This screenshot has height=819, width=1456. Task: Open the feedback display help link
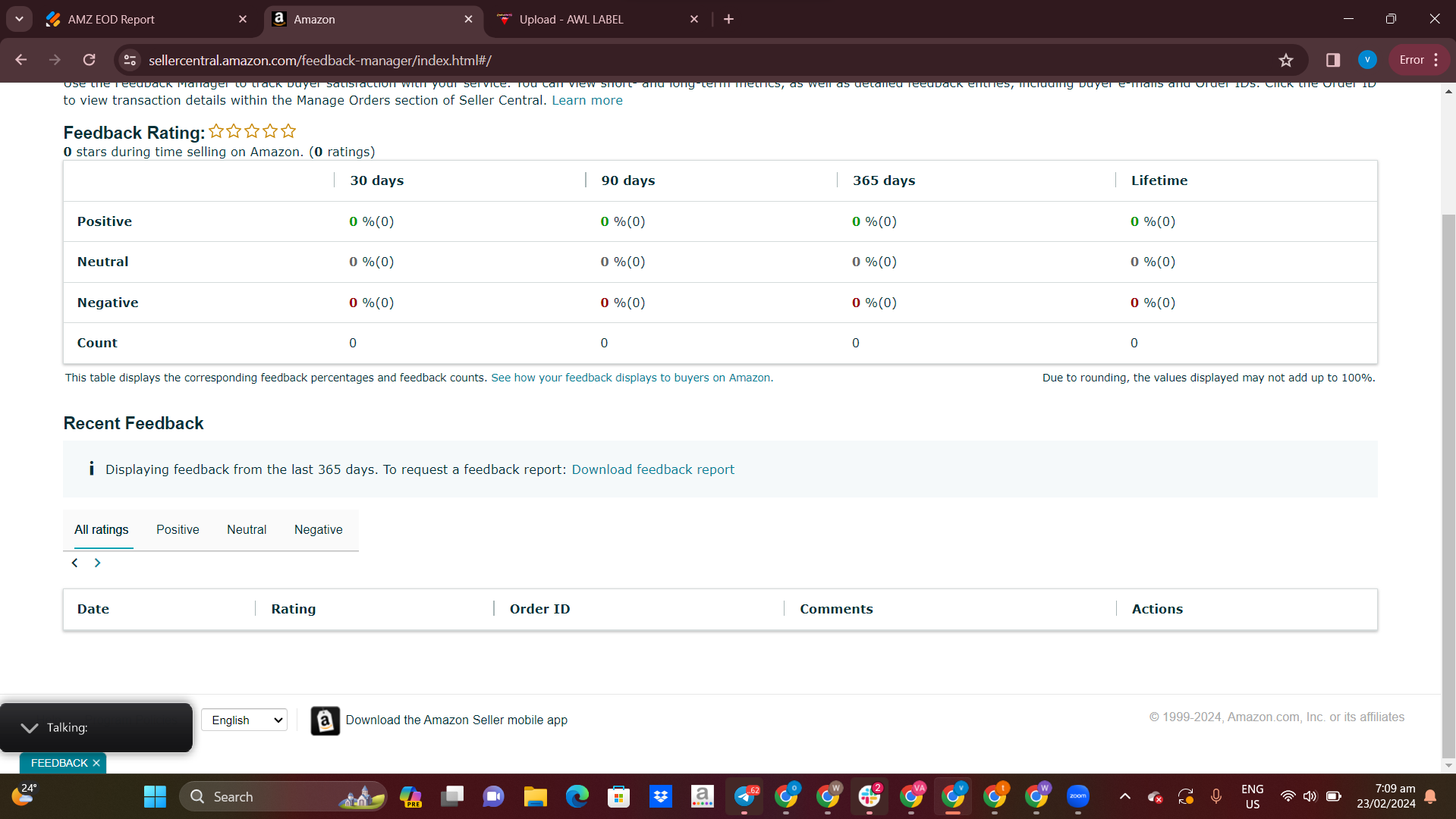coord(632,378)
